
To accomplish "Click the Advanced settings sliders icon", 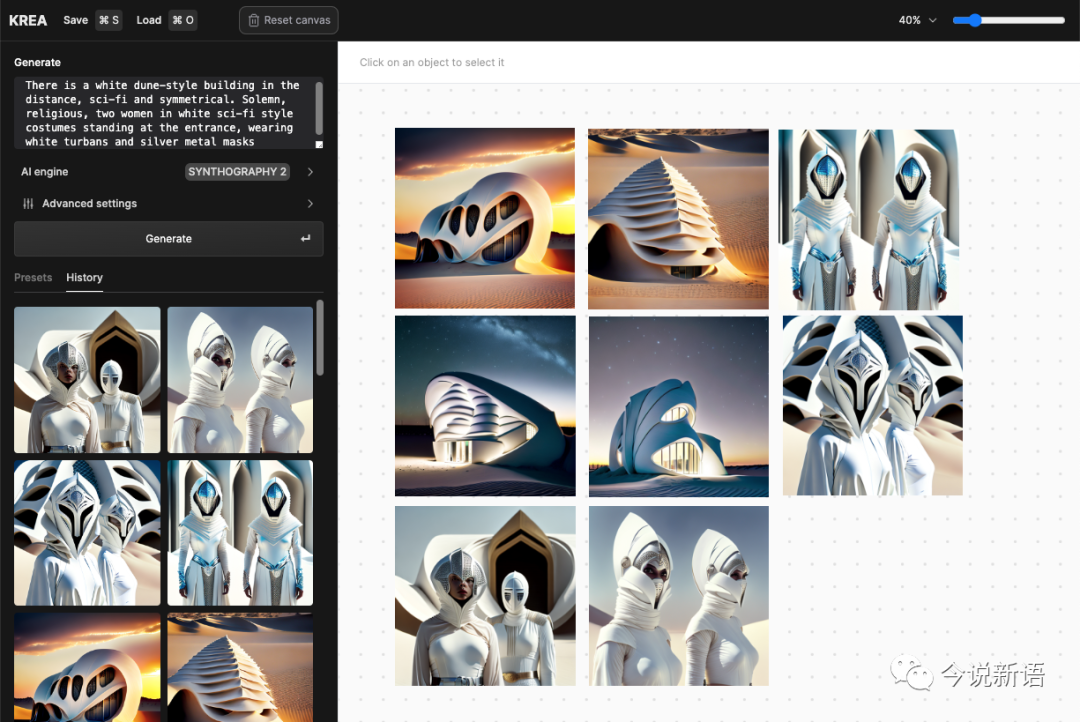I will tap(28, 203).
